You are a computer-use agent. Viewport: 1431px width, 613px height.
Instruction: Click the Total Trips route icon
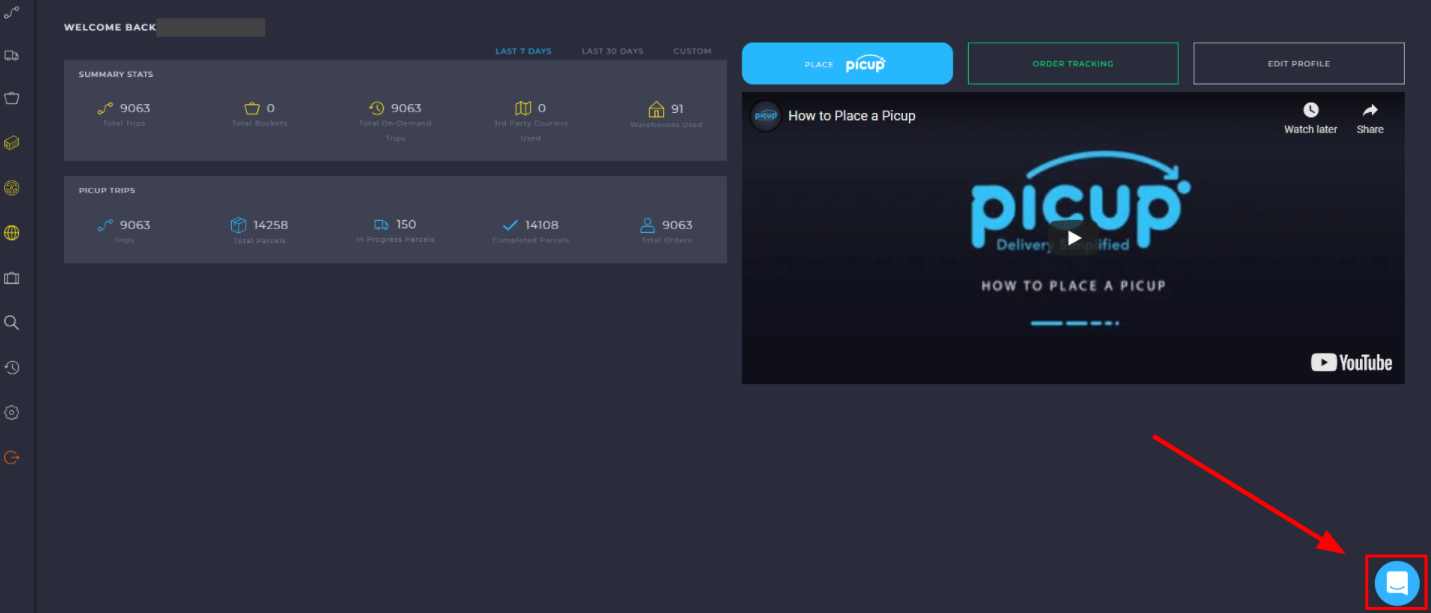click(x=105, y=108)
